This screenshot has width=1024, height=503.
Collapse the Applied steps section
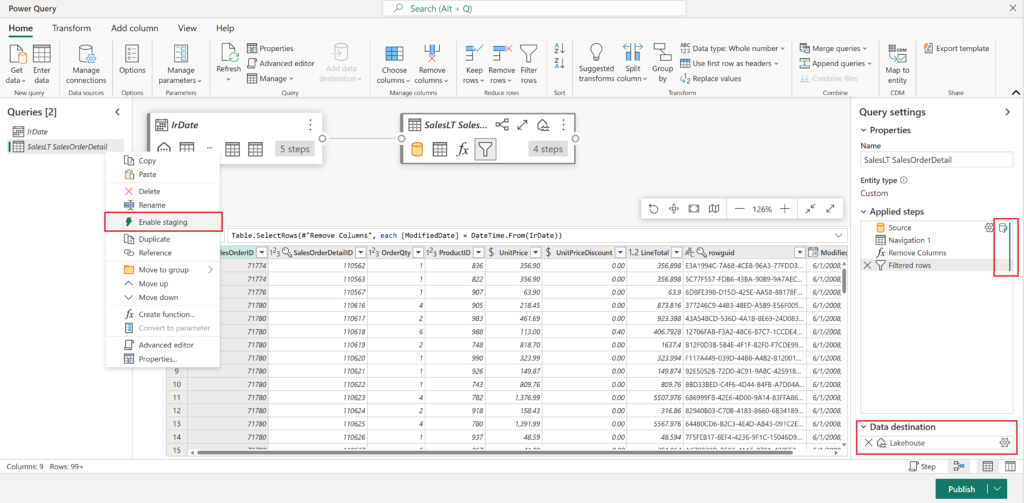pos(864,212)
